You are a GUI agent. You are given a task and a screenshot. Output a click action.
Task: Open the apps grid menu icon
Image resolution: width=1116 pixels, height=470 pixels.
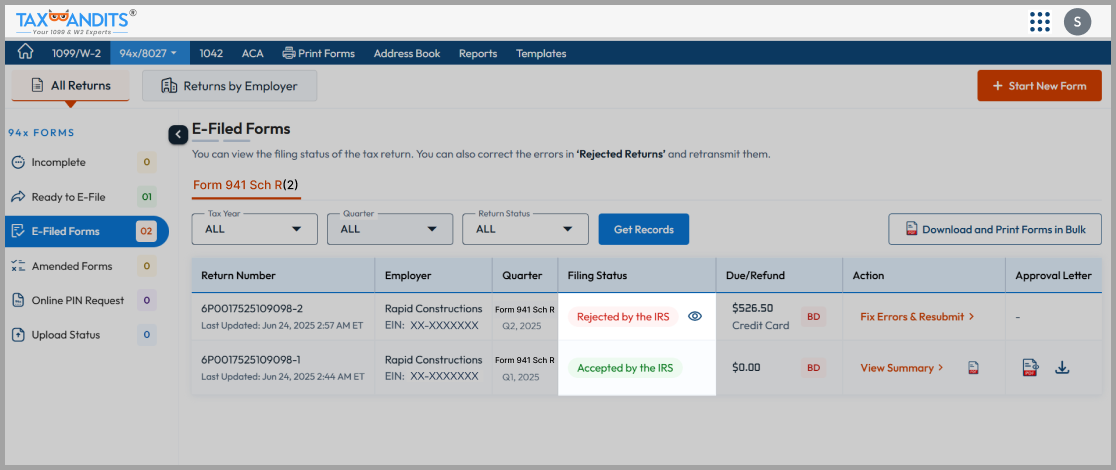[x=1039, y=21]
